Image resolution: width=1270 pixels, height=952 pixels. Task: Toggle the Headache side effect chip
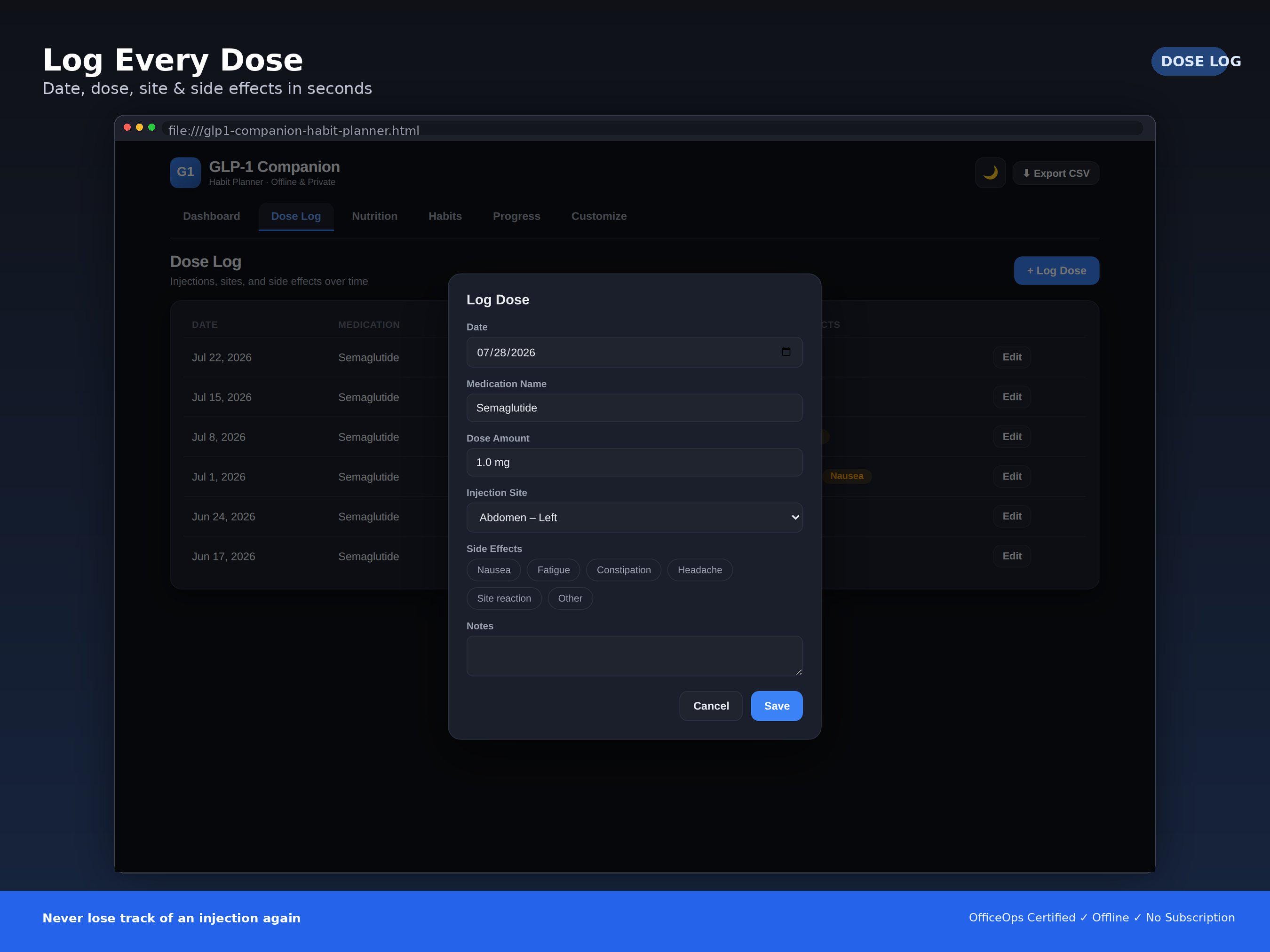tap(699, 570)
